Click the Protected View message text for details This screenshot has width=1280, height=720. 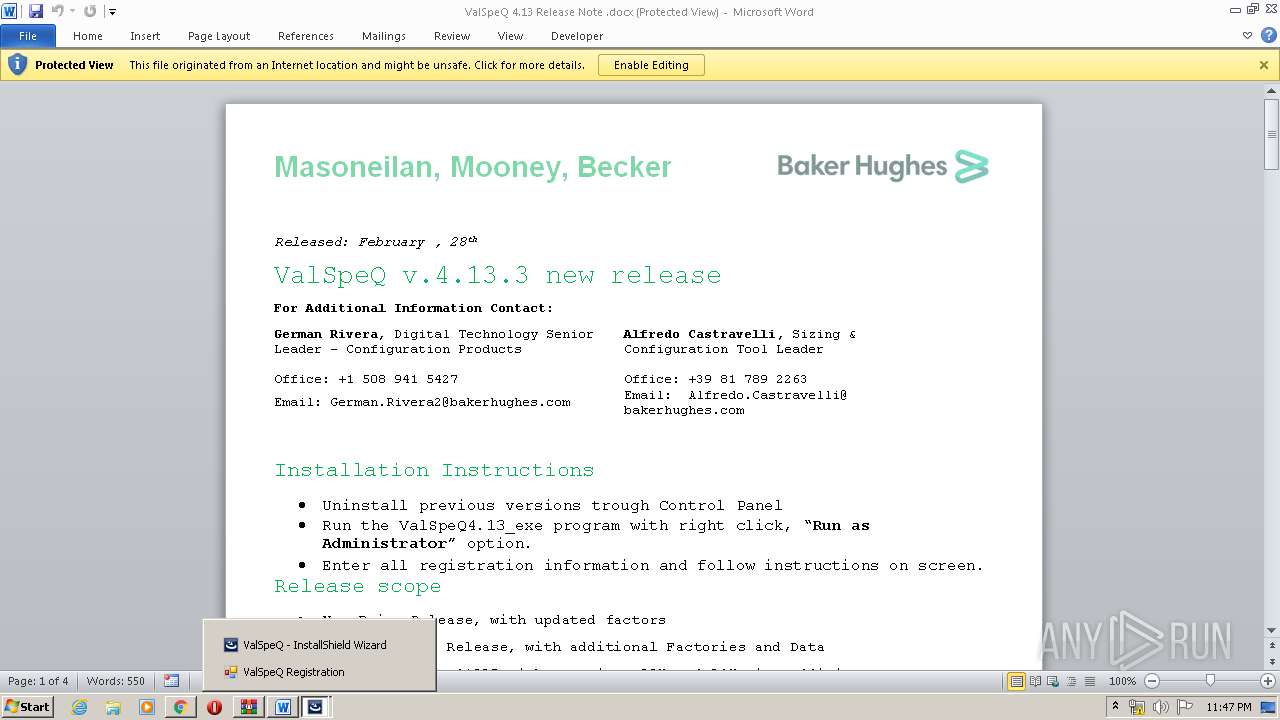[x=357, y=65]
